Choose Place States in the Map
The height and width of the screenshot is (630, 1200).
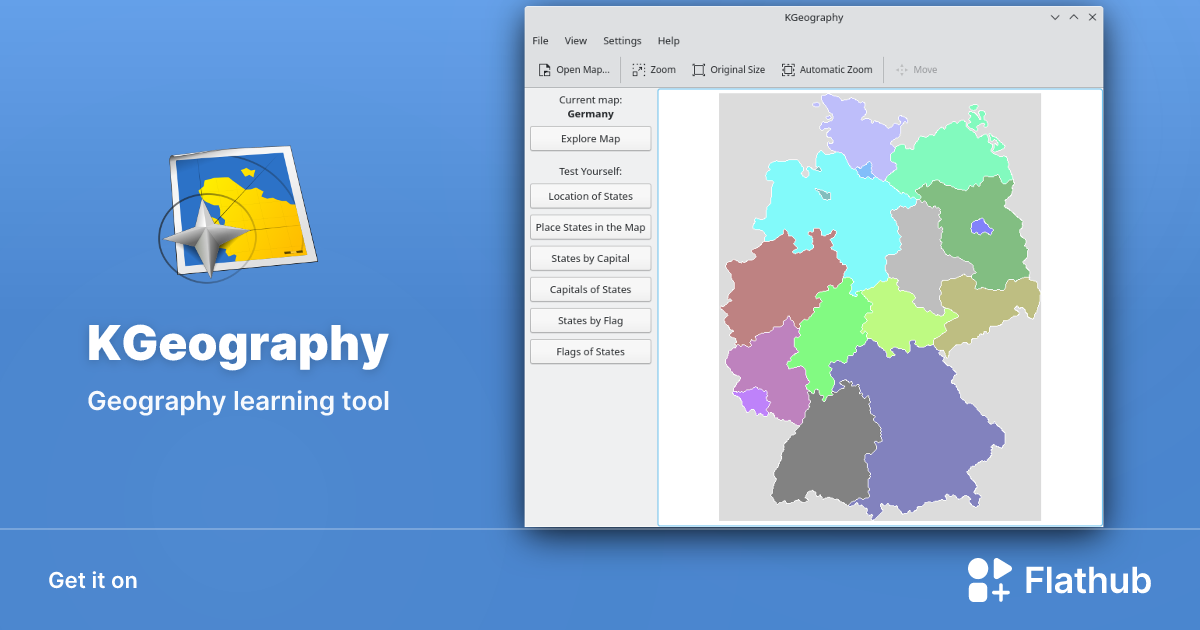pos(590,227)
